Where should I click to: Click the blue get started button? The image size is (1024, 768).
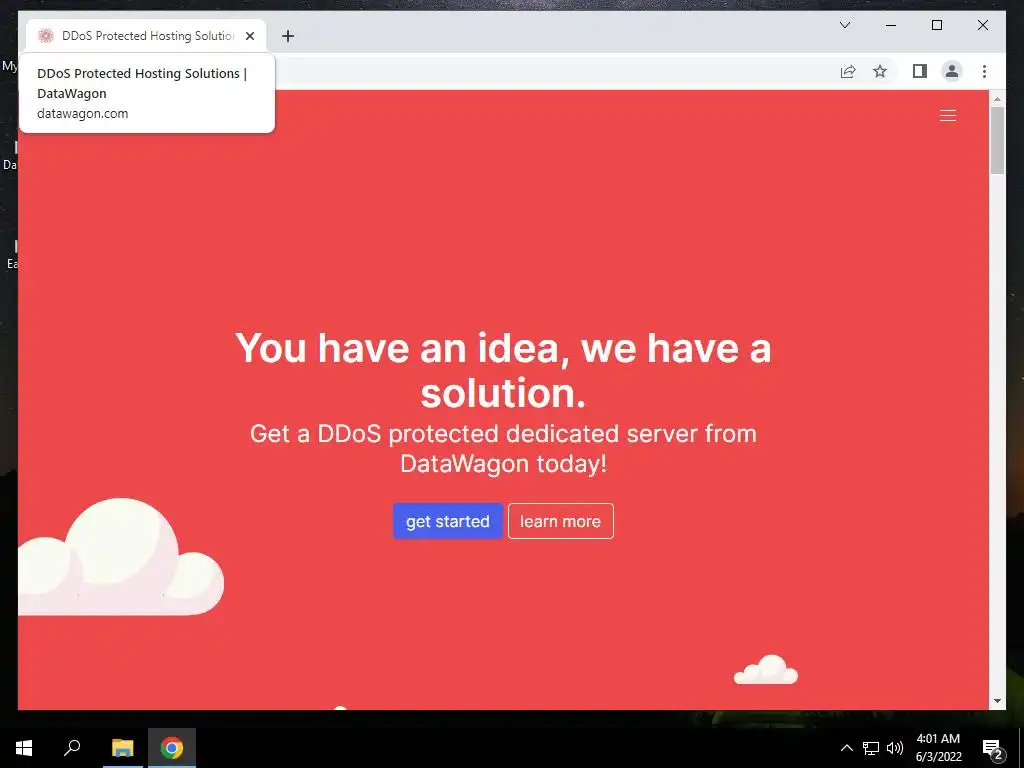[447, 521]
